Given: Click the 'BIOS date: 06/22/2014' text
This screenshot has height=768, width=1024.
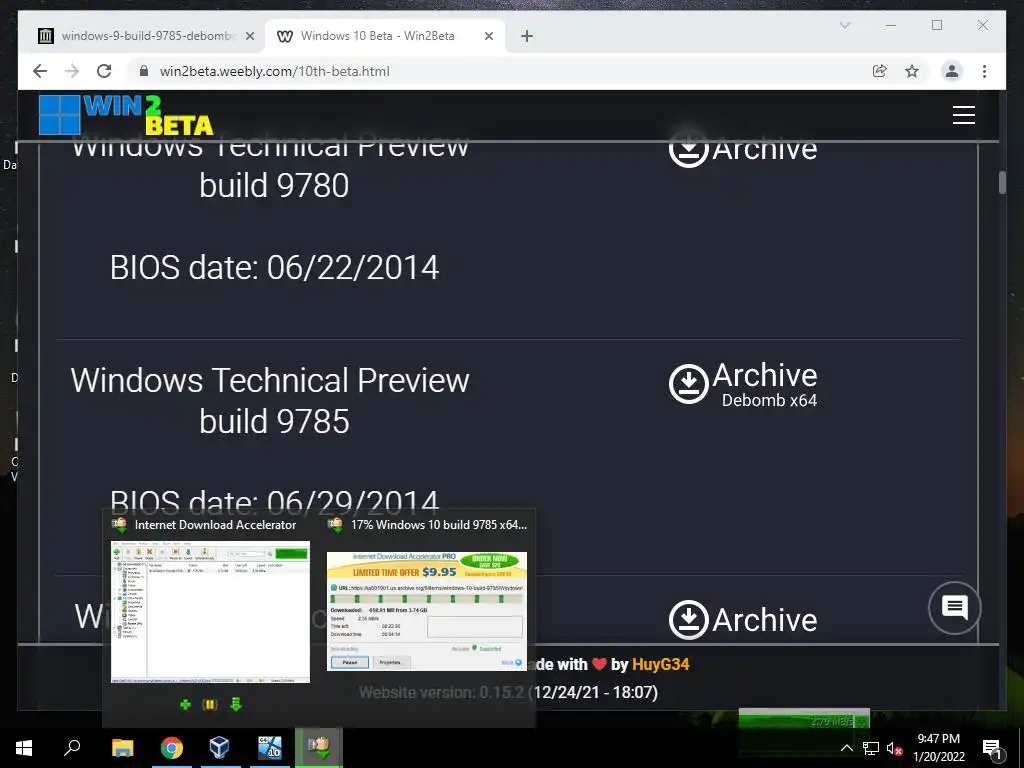Looking at the screenshot, I should 274,268.
